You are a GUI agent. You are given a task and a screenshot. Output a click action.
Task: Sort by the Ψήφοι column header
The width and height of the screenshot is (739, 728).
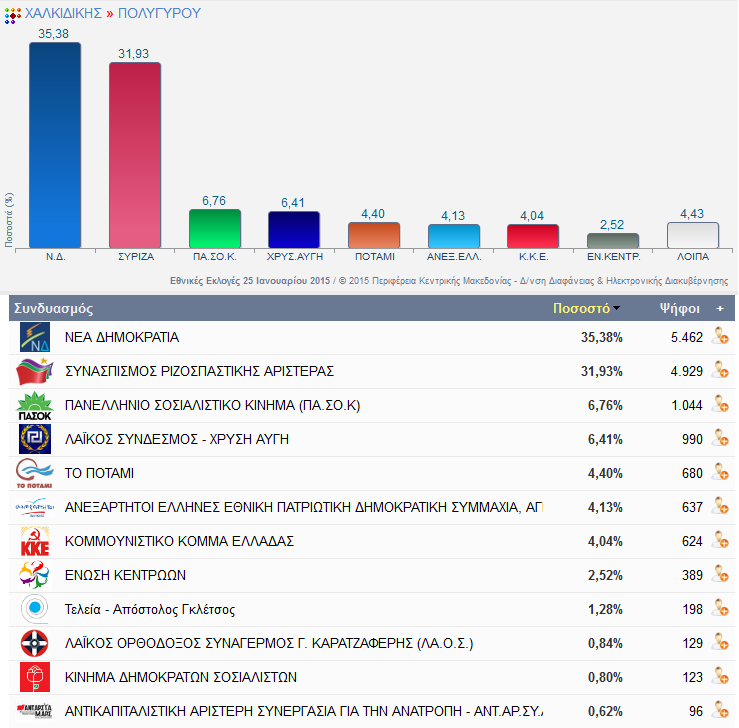(680, 309)
